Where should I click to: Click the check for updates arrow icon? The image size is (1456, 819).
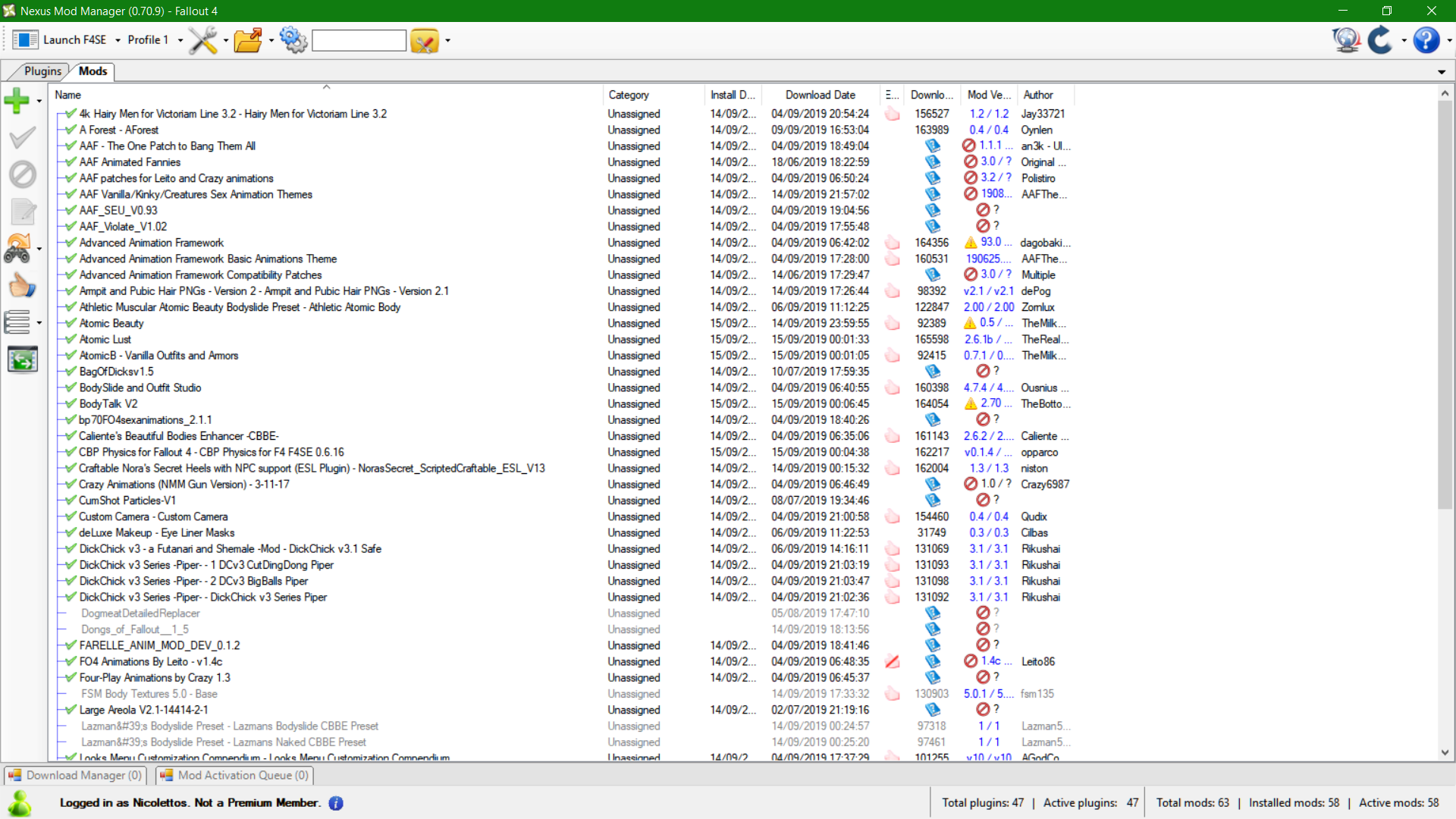point(1381,40)
